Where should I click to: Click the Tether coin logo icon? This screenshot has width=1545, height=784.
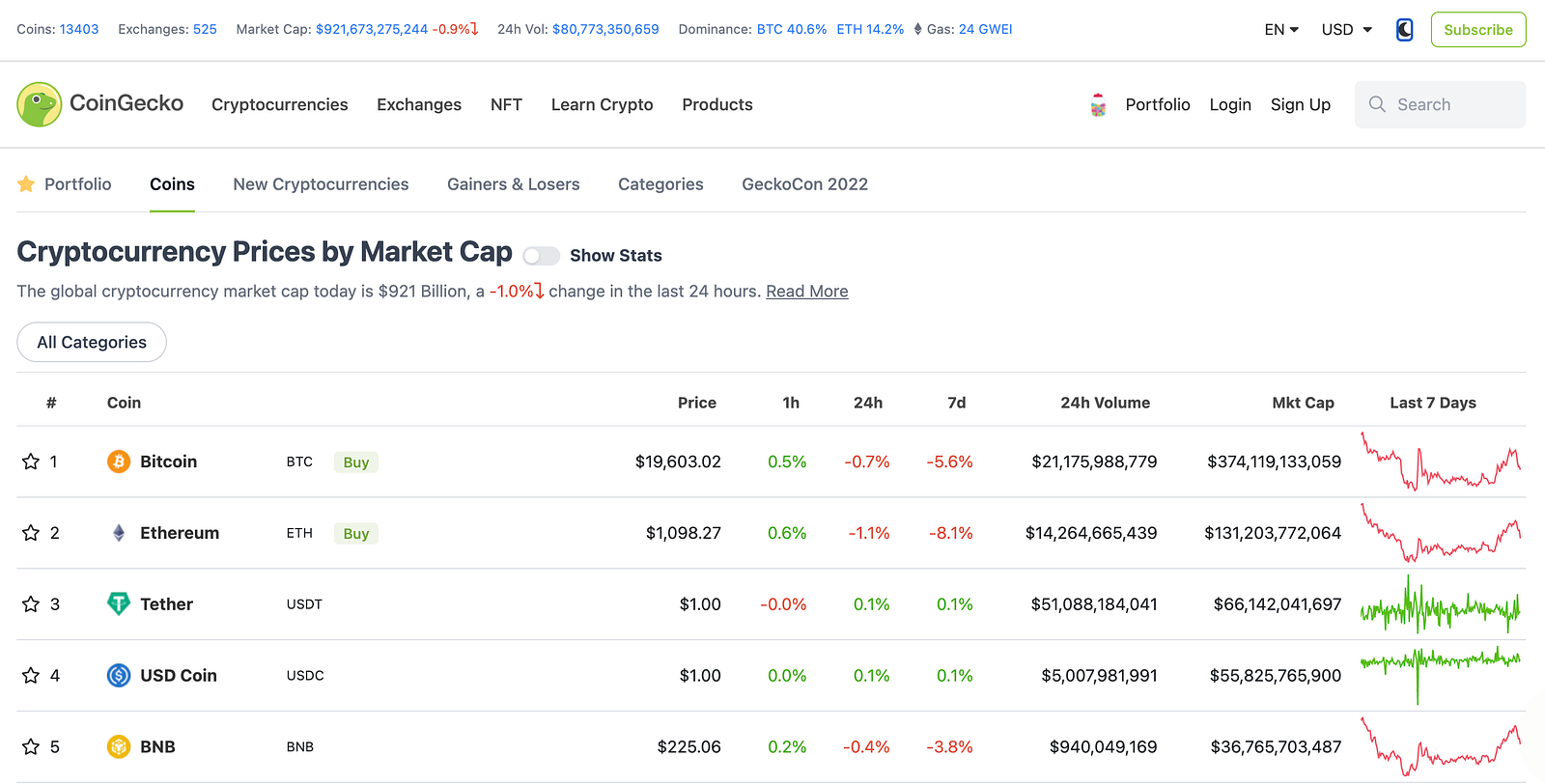click(x=119, y=604)
